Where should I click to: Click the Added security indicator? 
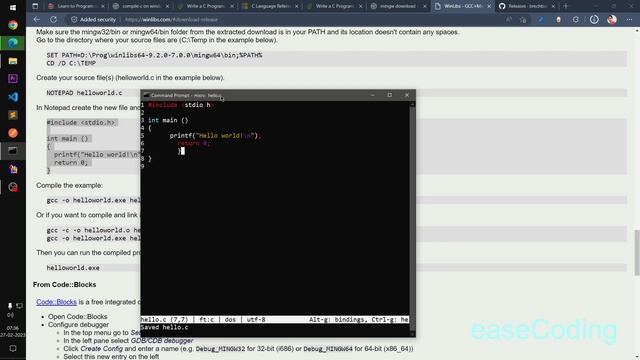coord(93,19)
